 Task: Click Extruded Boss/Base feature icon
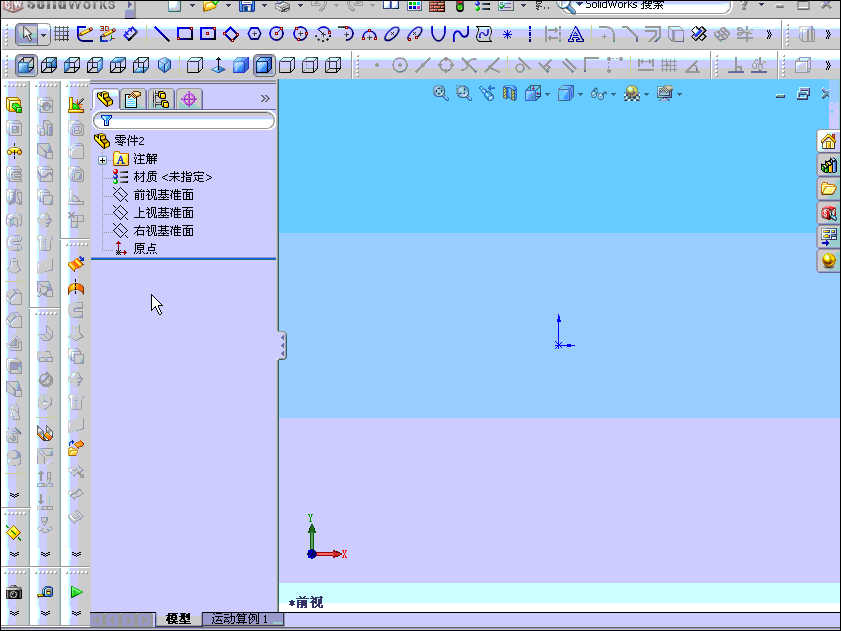(14, 105)
